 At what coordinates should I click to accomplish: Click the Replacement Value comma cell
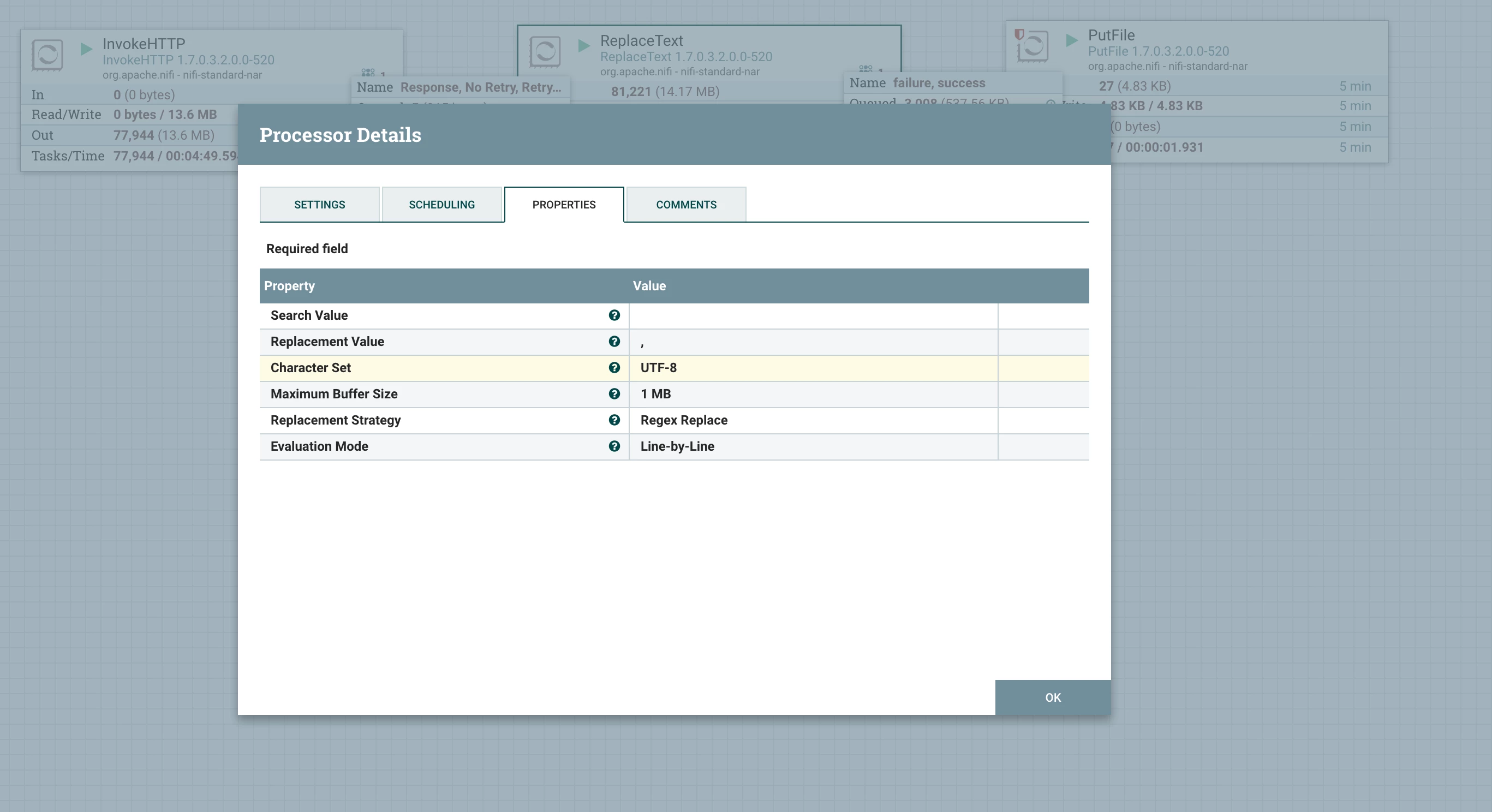click(813, 342)
